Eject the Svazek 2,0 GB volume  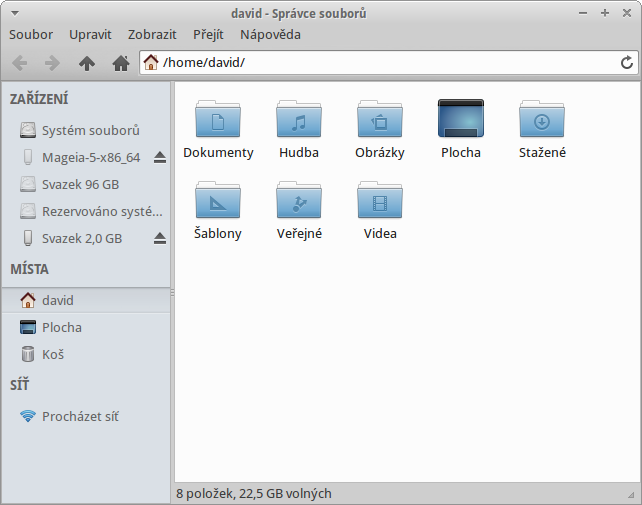pyautogui.click(x=160, y=239)
